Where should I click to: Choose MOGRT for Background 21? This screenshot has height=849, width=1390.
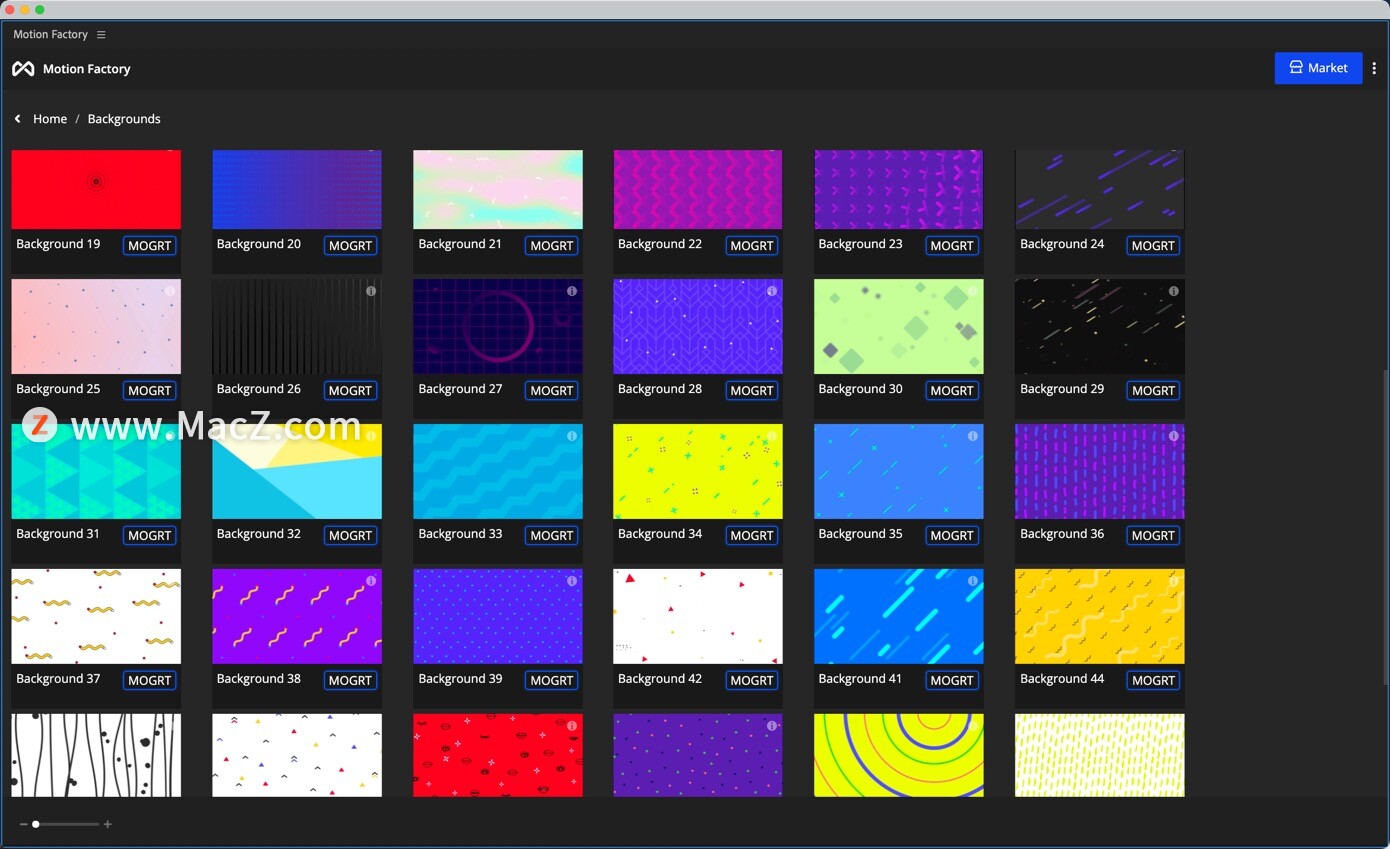[x=552, y=246]
